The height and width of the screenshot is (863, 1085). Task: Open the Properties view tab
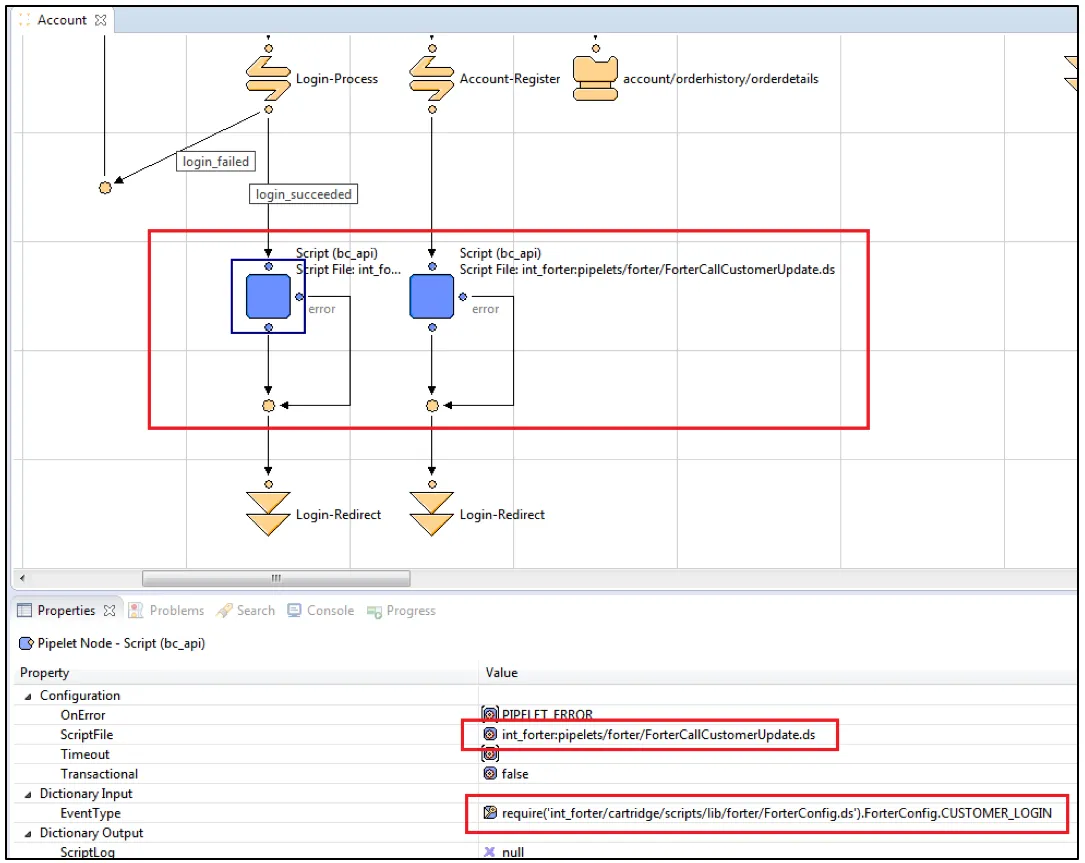tap(66, 610)
